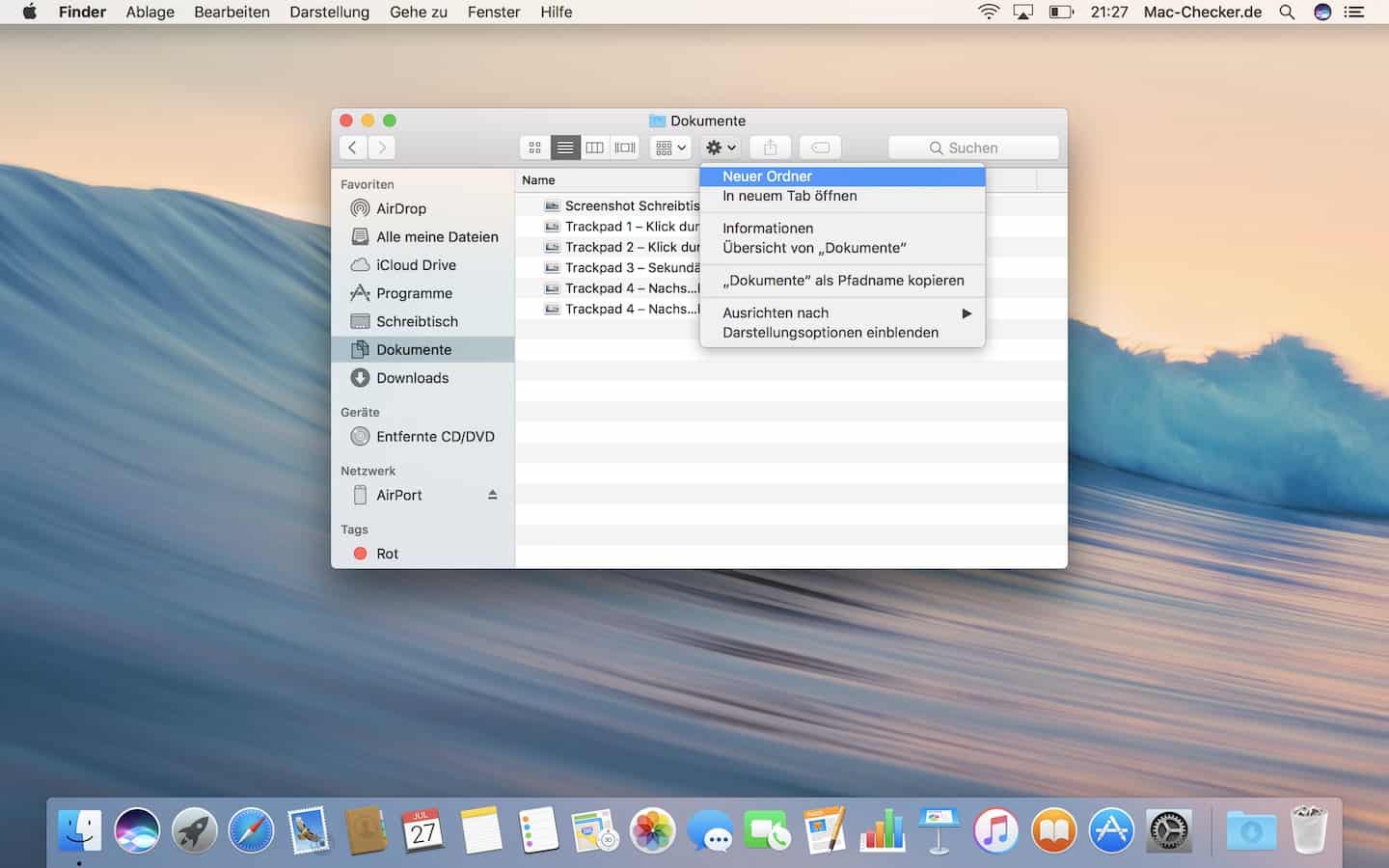The width and height of the screenshot is (1389, 868).
Task: Launch Safari from the Dock
Action: (251, 830)
